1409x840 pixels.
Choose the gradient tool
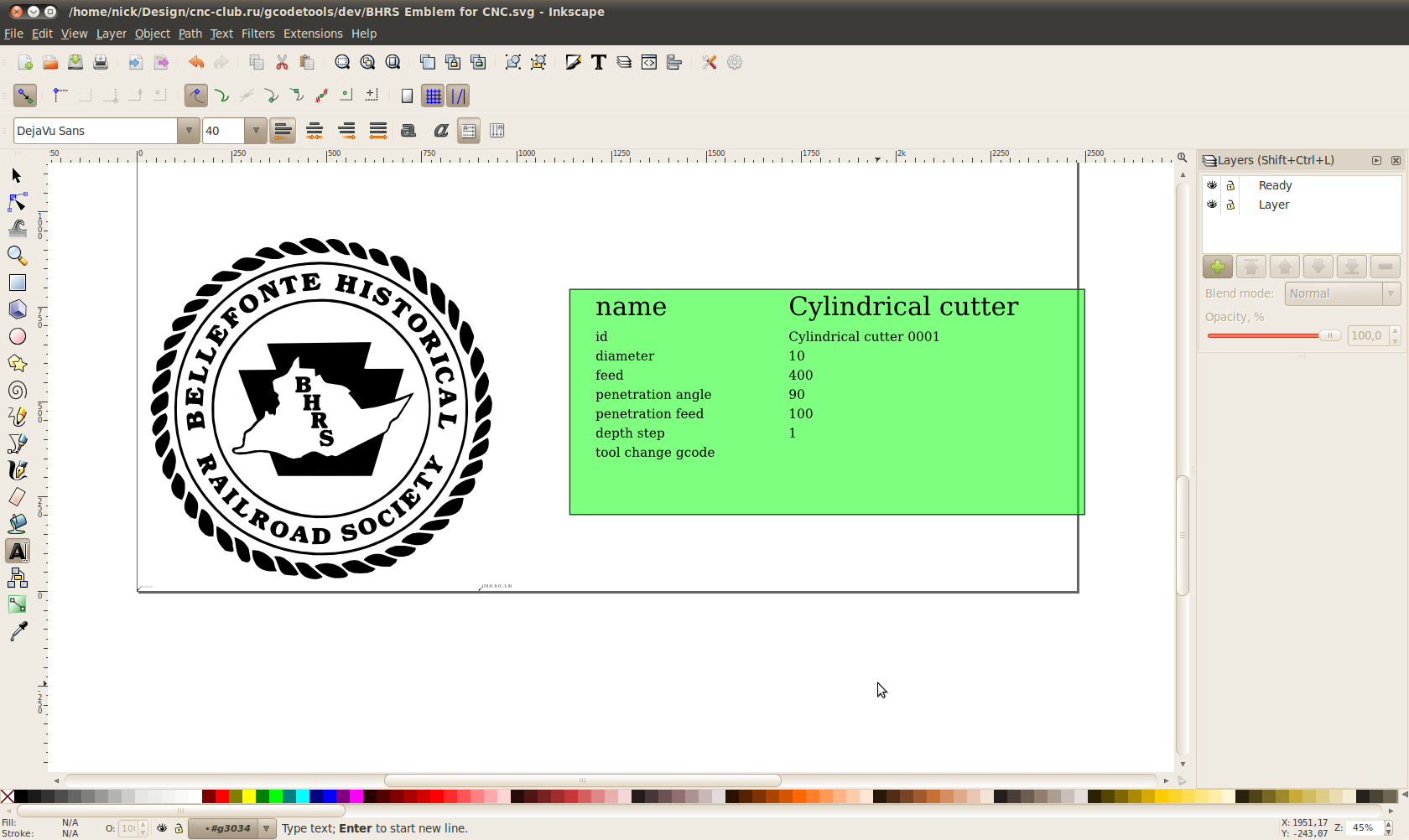pyautogui.click(x=17, y=604)
